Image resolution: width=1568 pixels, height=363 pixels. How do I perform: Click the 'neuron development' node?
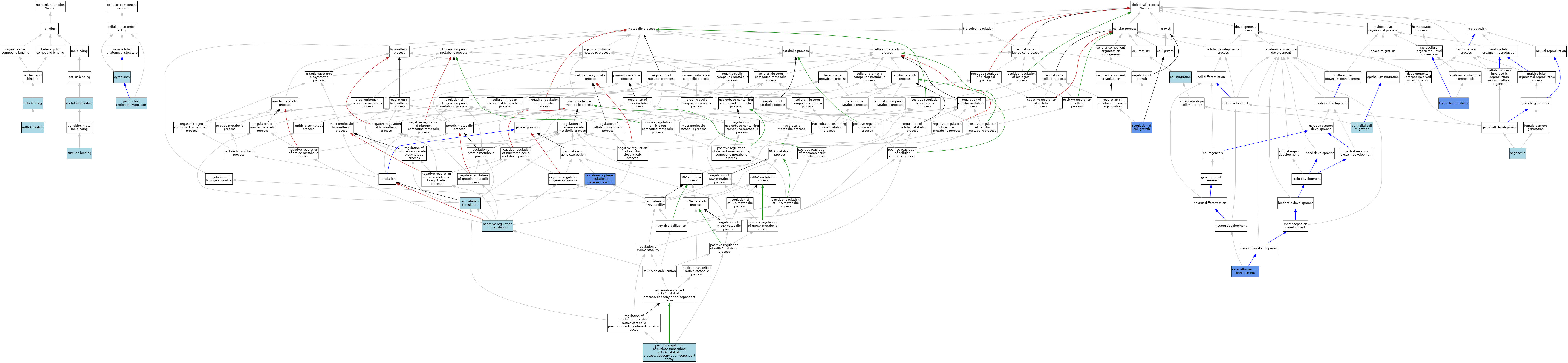pyautogui.click(x=1231, y=226)
